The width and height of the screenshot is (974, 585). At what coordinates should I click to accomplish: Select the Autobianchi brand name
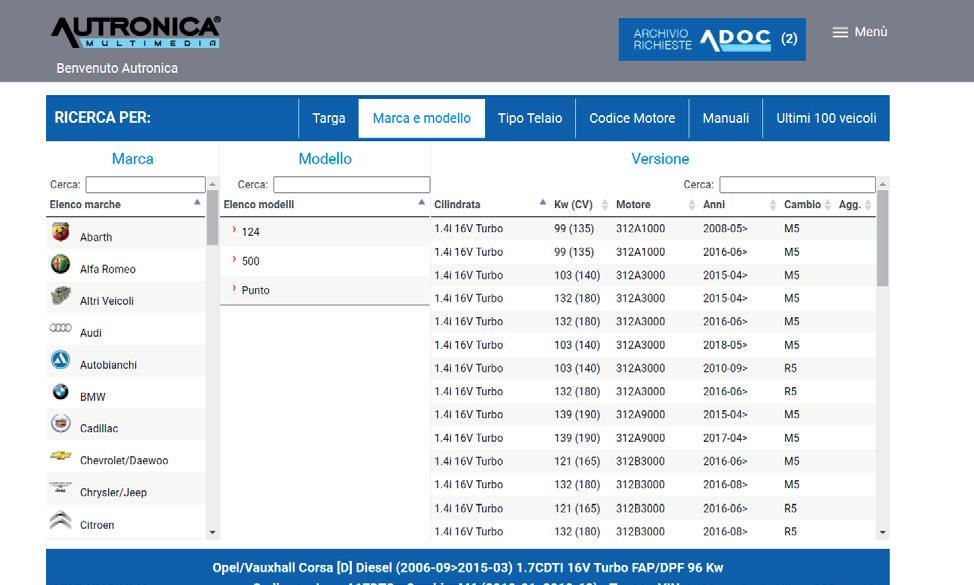[108, 365]
